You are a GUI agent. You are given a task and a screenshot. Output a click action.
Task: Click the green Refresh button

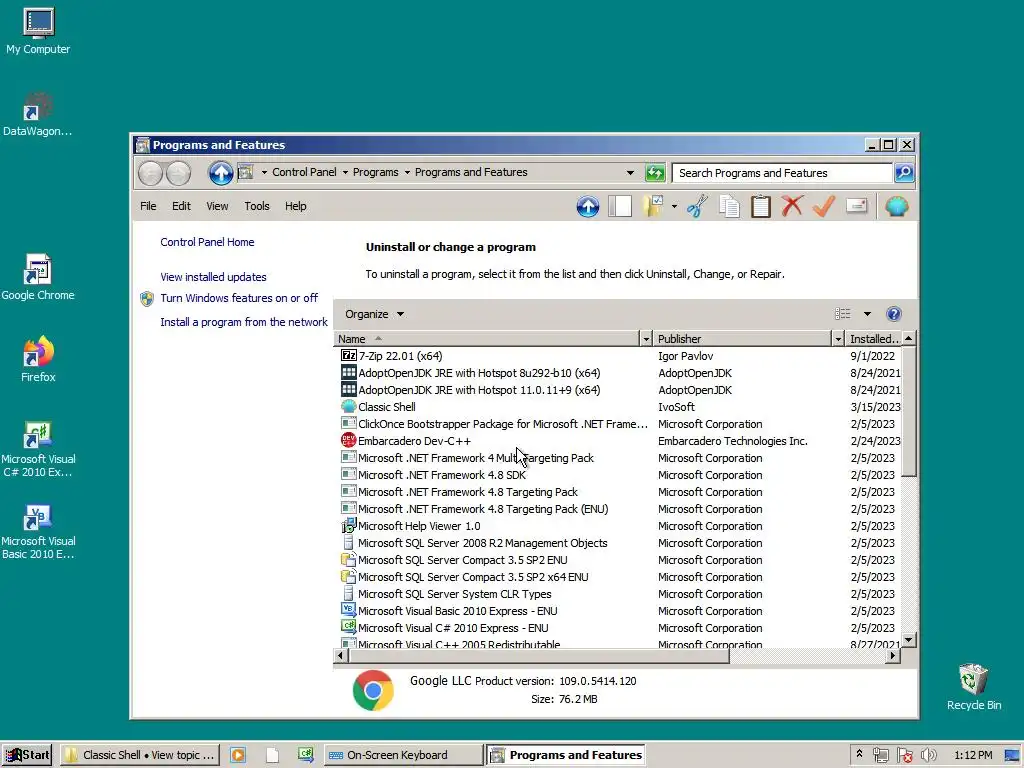[x=654, y=172]
